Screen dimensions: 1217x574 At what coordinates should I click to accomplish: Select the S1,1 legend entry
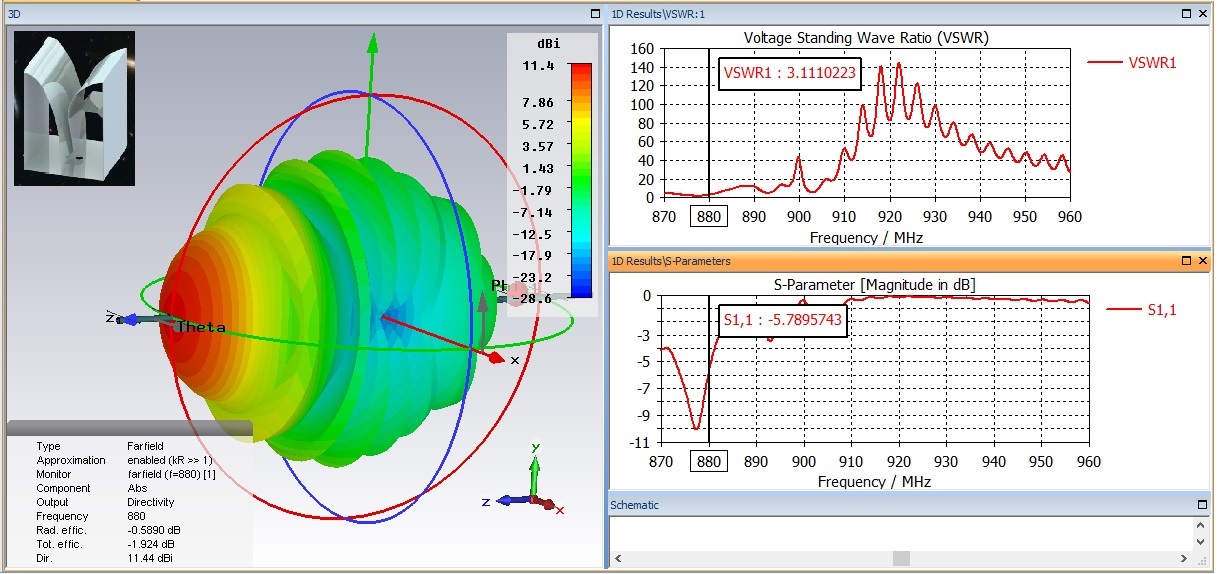point(1142,310)
